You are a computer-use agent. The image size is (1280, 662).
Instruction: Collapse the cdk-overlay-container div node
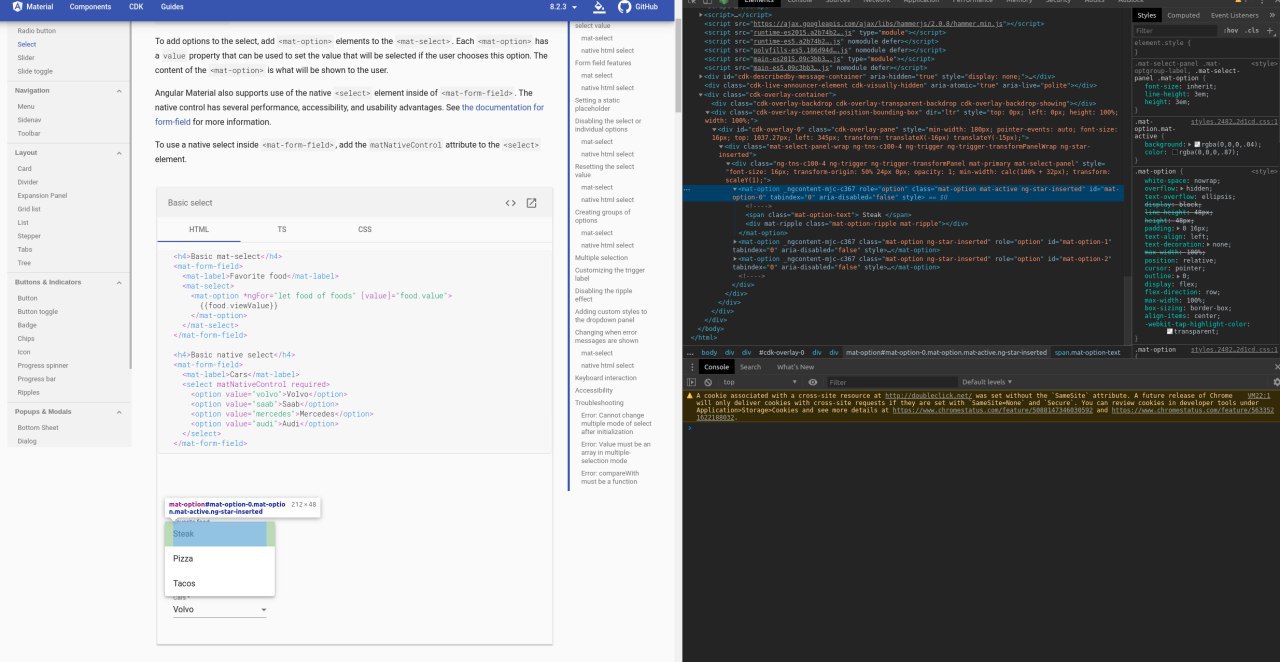pyautogui.click(x=700, y=94)
